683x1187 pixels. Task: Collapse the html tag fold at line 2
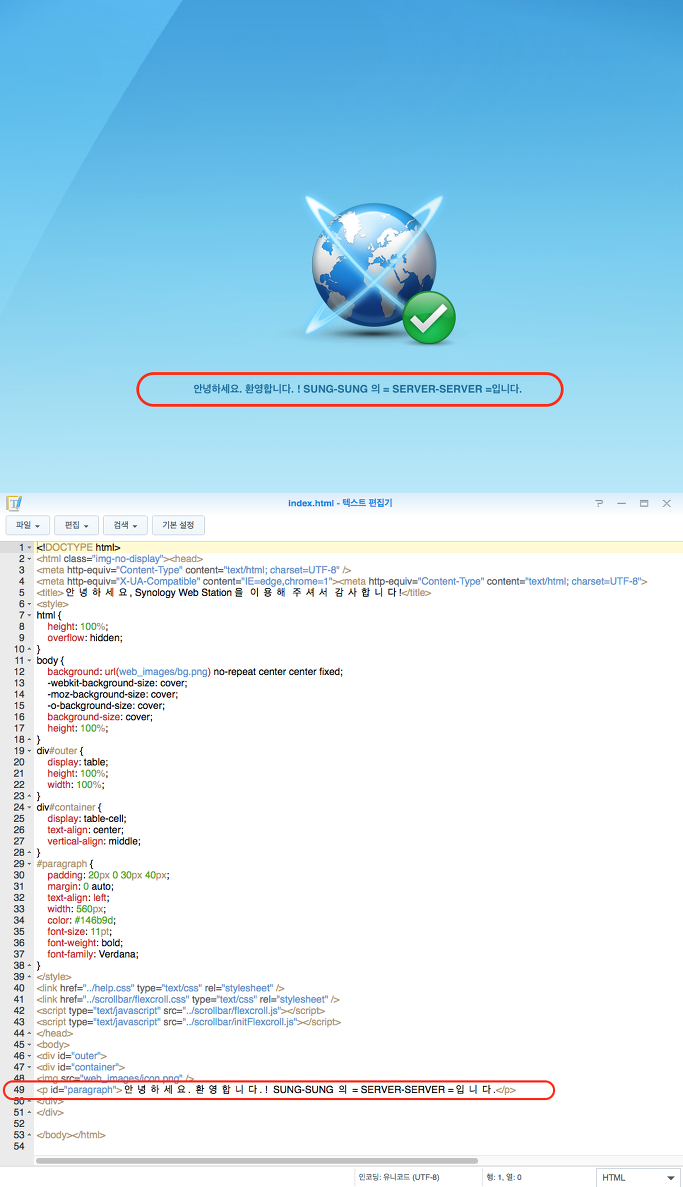30,559
